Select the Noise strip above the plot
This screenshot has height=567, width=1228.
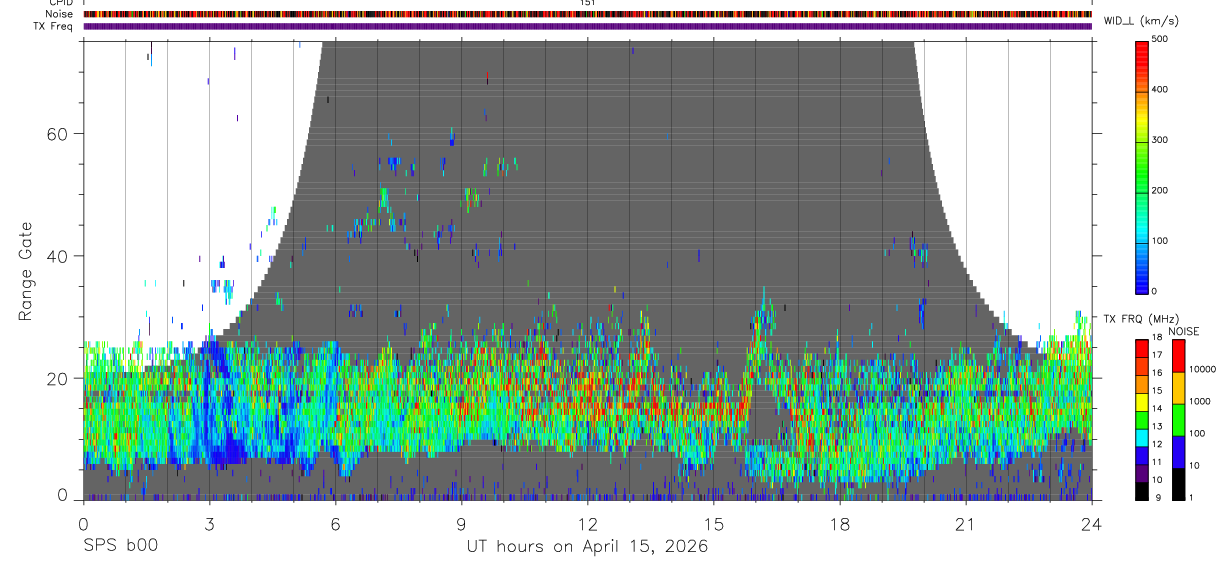[x=587, y=15]
